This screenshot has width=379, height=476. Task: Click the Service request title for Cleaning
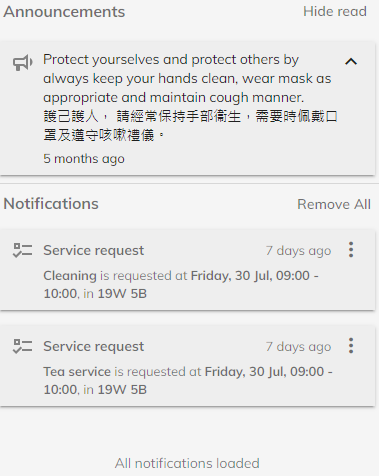click(94, 250)
